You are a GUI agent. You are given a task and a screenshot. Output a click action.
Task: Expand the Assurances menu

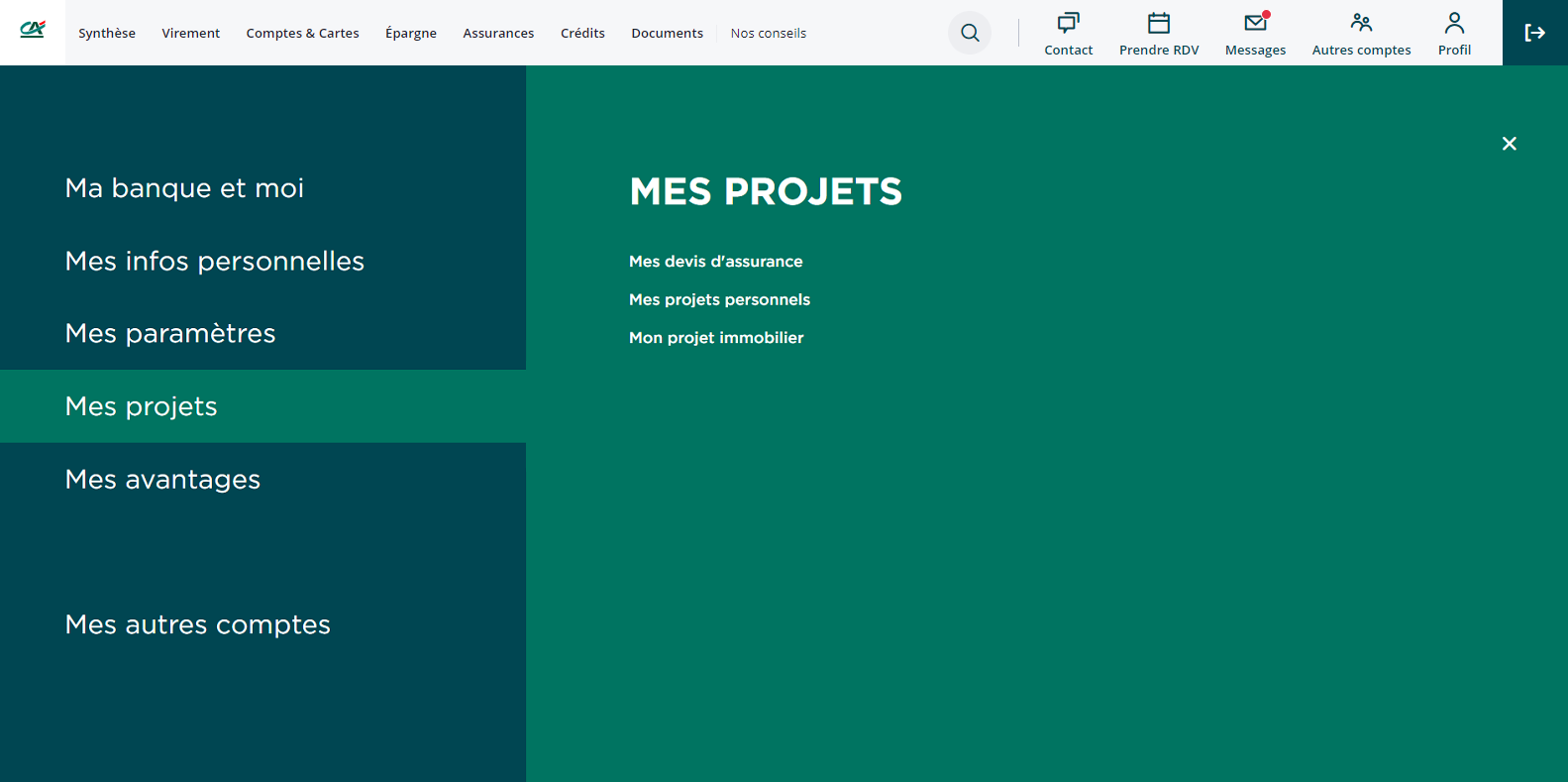[498, 33]
